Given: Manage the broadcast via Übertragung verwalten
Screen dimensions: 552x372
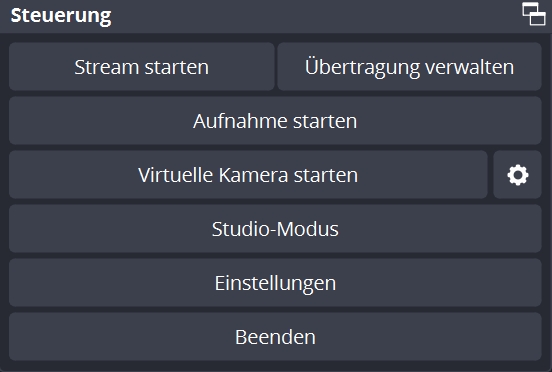Looking at the screenshot, I should (x=409, y=67).
